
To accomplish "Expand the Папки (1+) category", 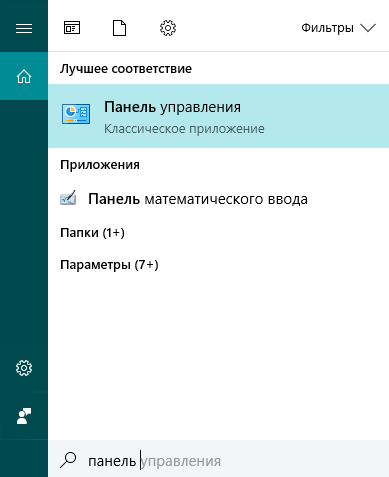I will click(x=92, y=233).
